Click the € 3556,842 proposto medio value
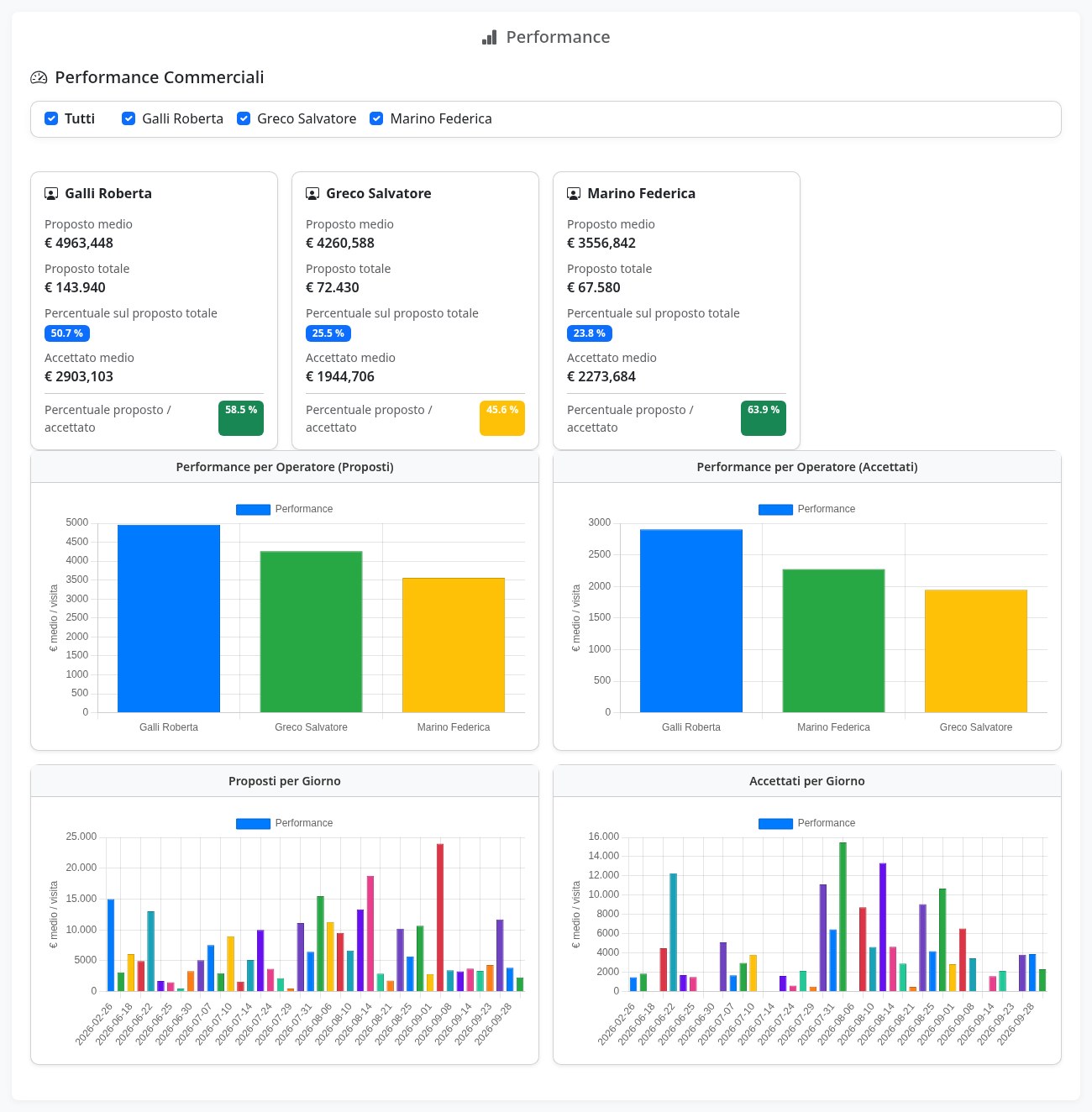1092x1112 pixels. click(601, 243)
